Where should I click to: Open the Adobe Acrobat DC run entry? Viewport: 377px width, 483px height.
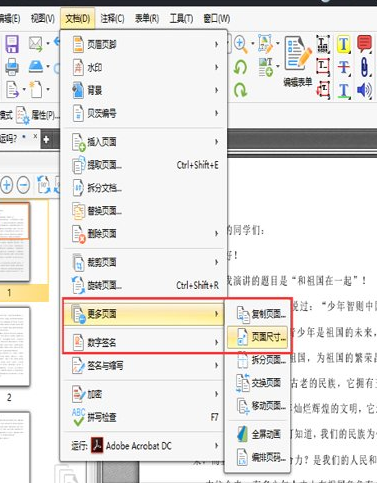click(145, 446)
